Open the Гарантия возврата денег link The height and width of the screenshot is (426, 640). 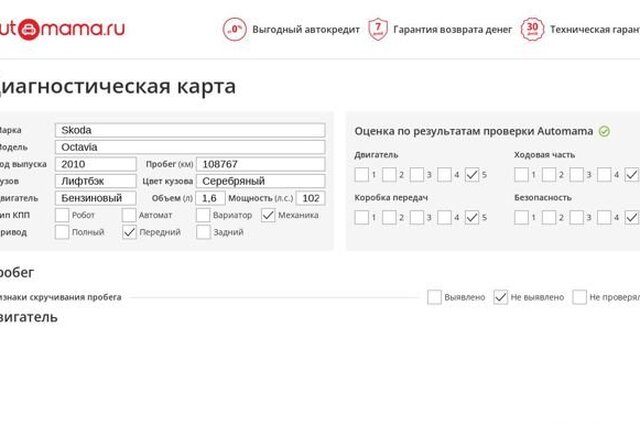point(453,30)
